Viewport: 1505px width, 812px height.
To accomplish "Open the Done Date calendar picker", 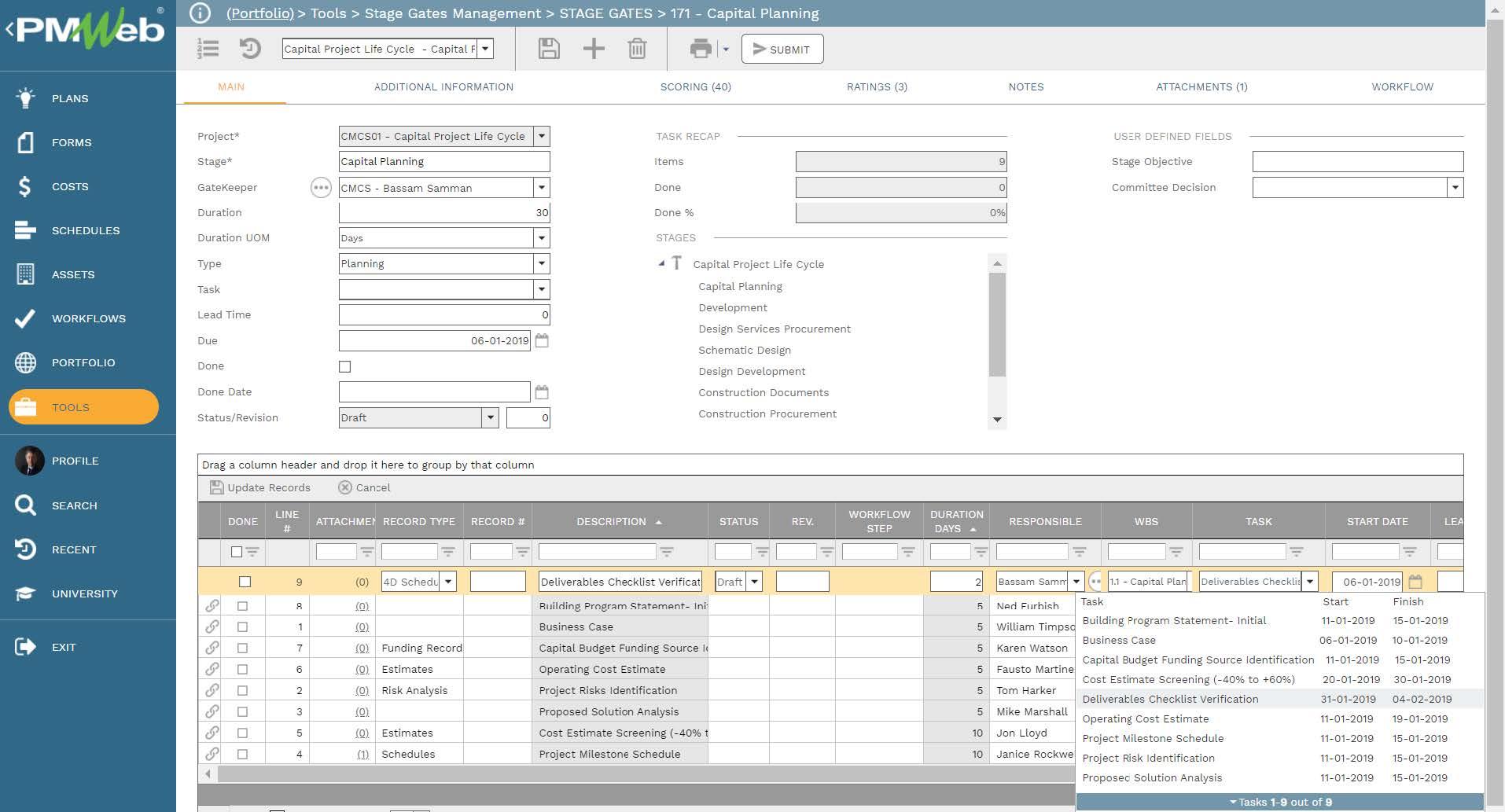I will (542, 391).
